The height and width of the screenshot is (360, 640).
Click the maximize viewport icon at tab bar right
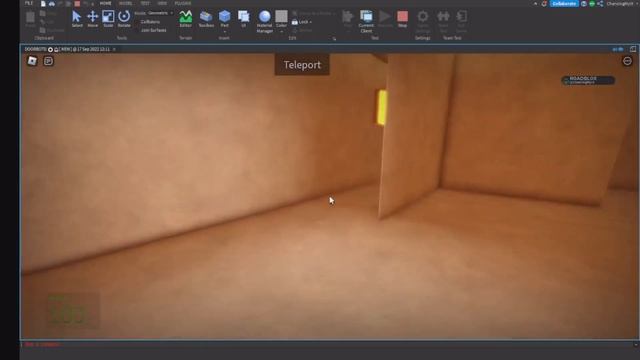[633, 49]
